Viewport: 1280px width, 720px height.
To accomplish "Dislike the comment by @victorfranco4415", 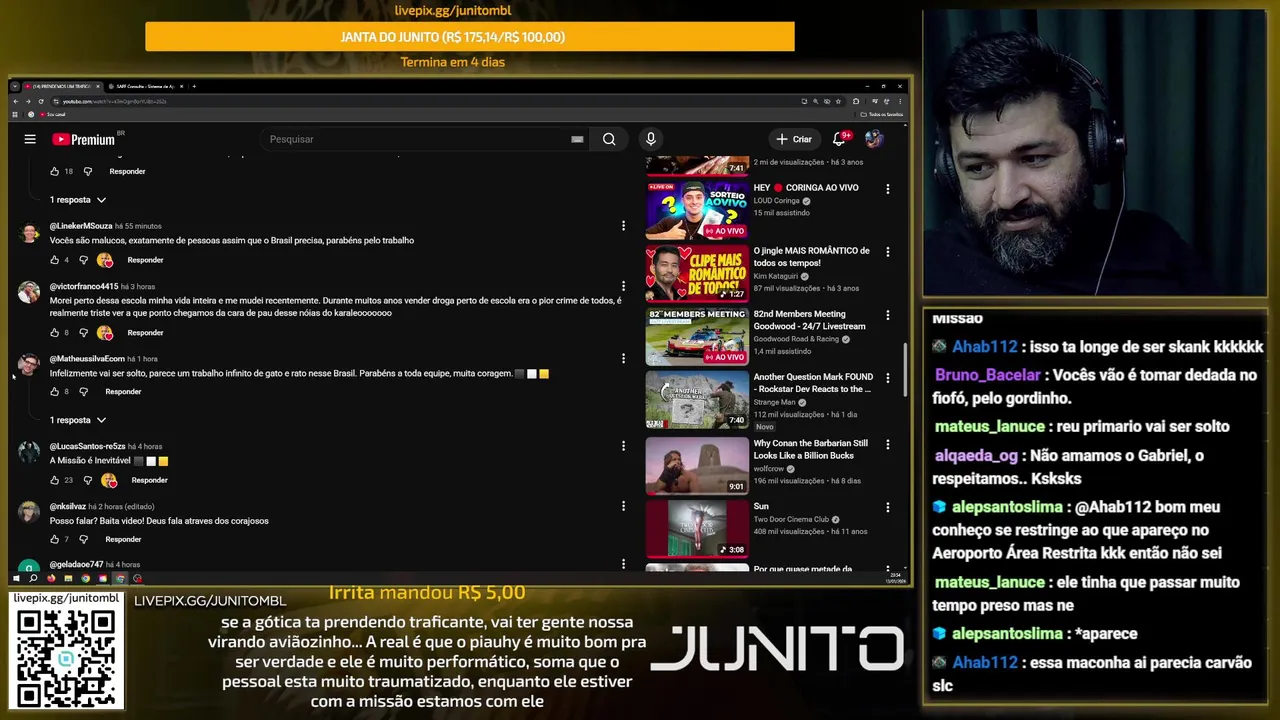I will click(83, 332).
